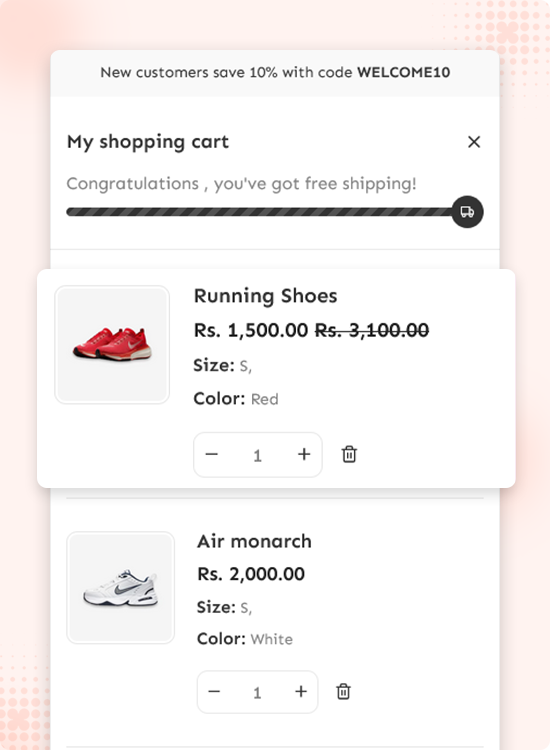Click the free shipping progress bar
This screenshot has height=750, width=550.
pos(260,212)
